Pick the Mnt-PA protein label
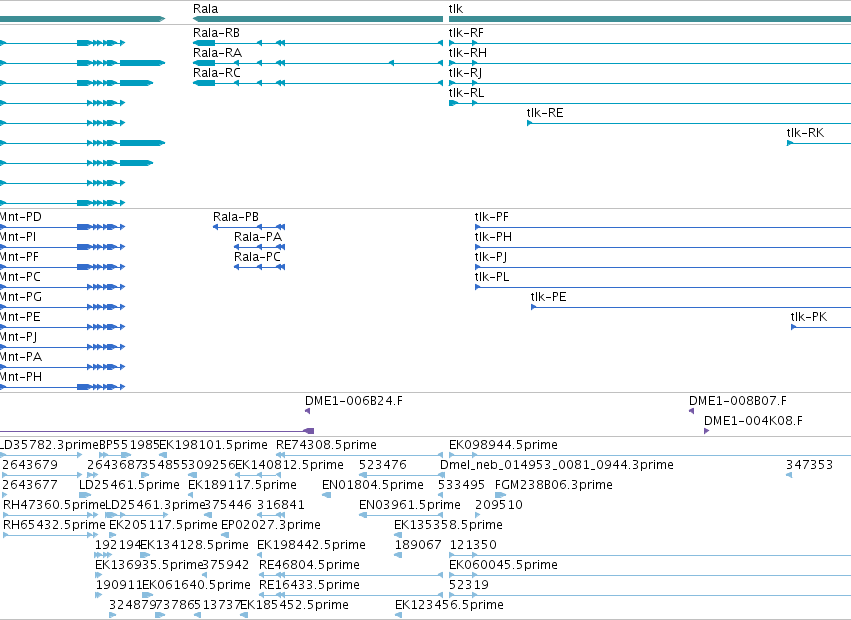The width and height of the screenshot is (851, 620). tap(21, 357)
